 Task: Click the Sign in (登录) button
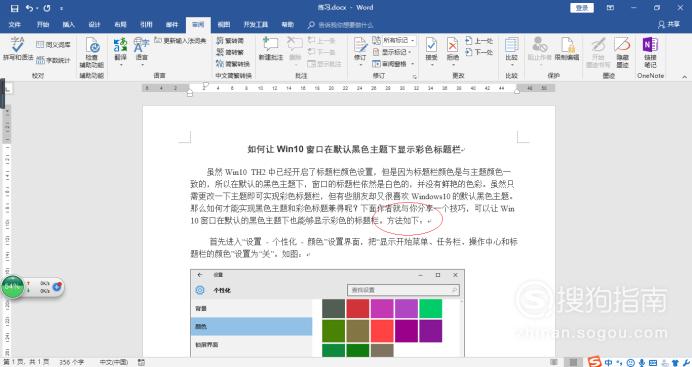[x=582, y=8]
